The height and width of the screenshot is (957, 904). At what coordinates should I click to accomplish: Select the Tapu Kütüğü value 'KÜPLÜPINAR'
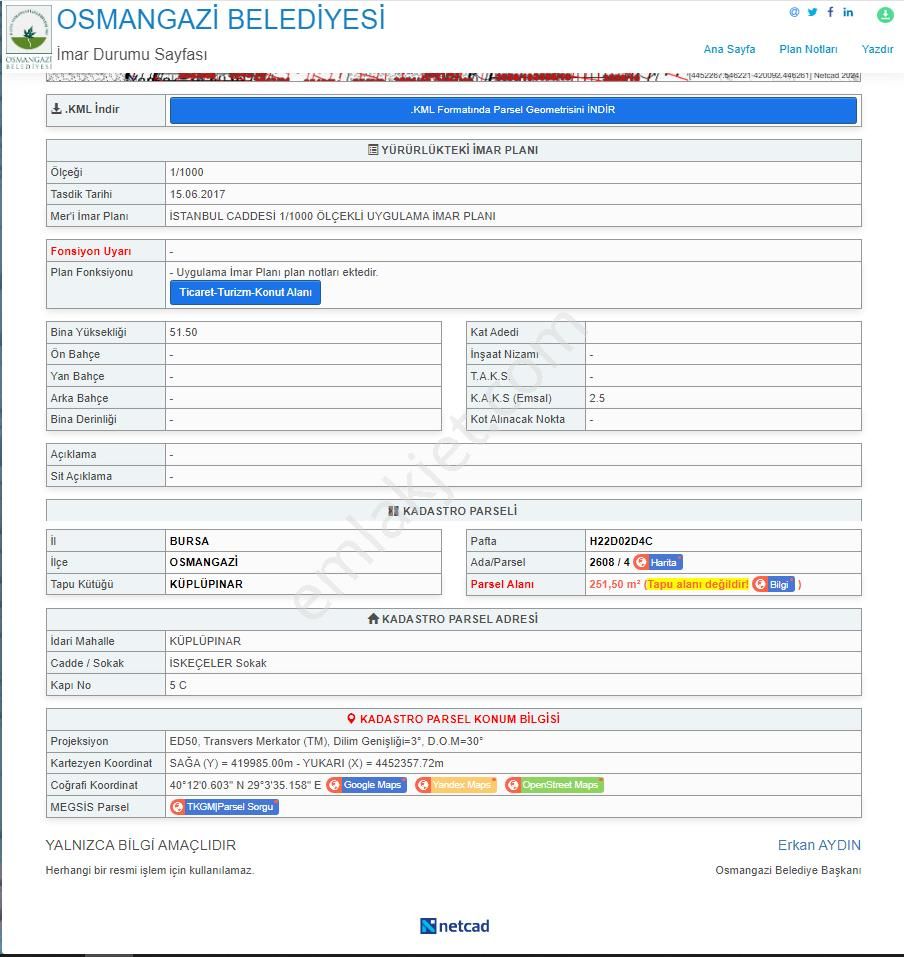(x=206, y=584)
